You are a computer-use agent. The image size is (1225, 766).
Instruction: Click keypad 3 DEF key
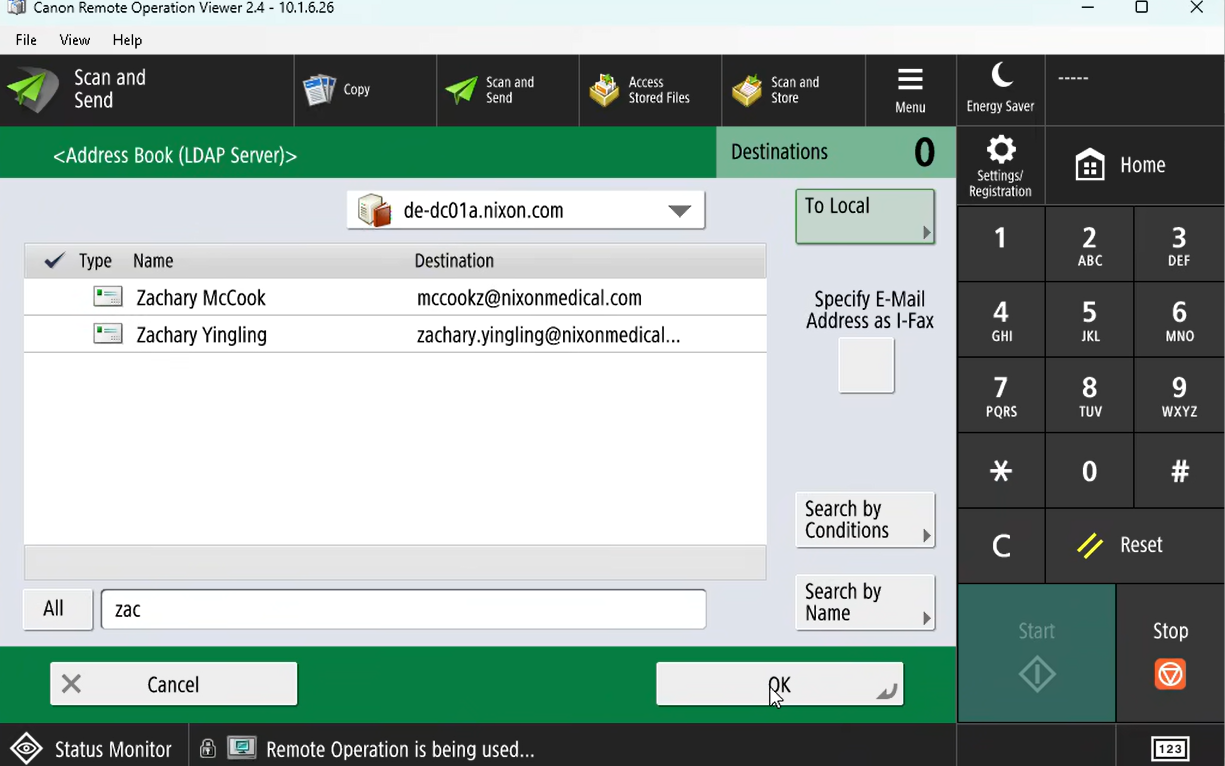click(x=1180, y=244)
